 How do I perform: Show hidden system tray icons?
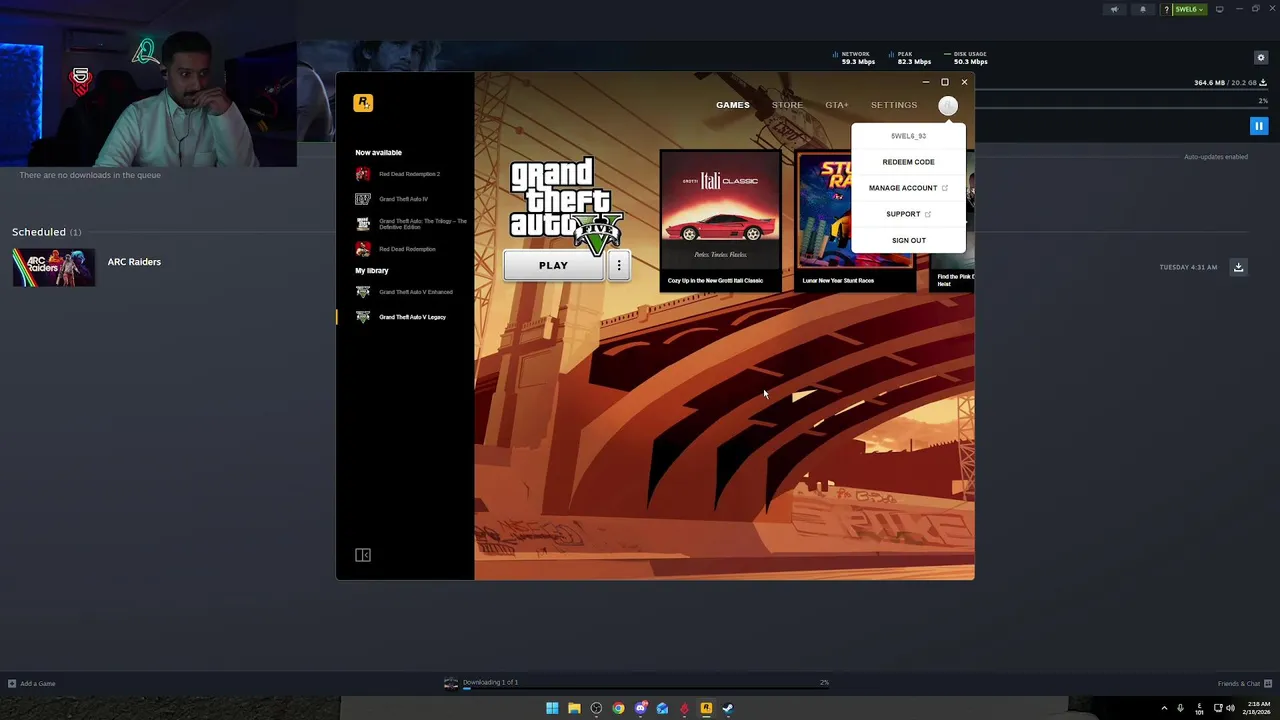coord(1164,709)
